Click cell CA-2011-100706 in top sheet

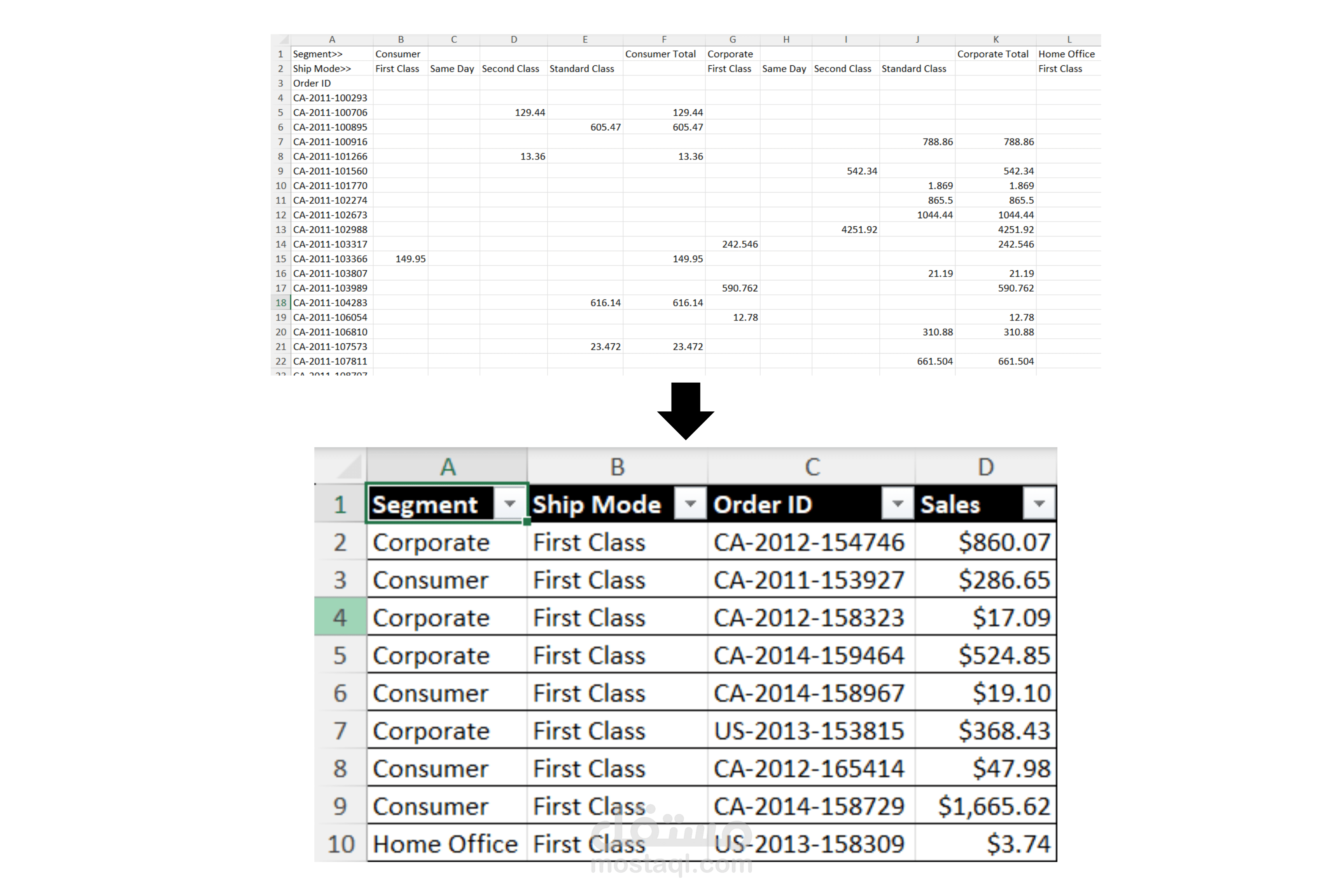point(331,112)
